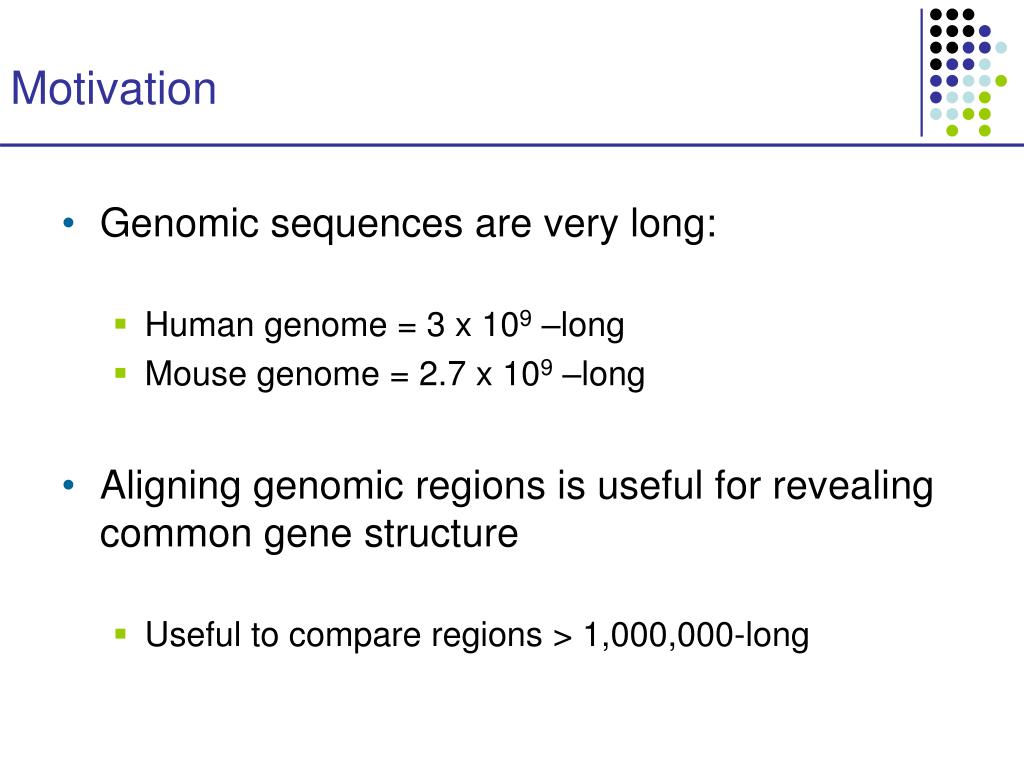Click the 'common gene structure' text line
The width and height of the screenshot is (1024, 768).
tap(309, 534)
